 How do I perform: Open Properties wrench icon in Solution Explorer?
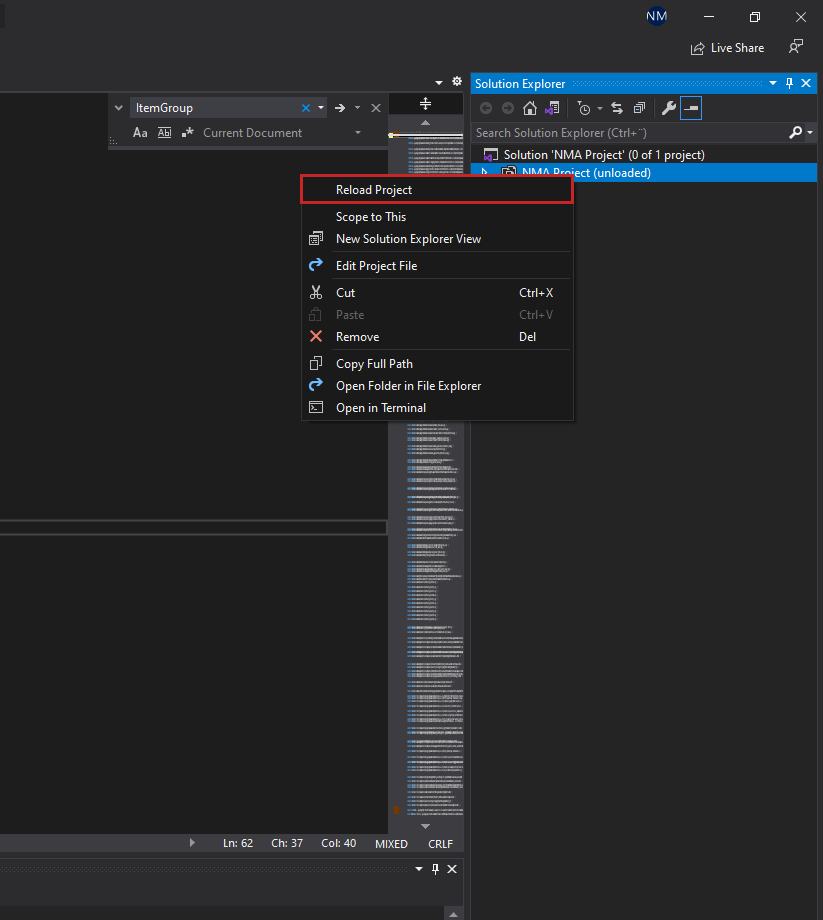669,108
